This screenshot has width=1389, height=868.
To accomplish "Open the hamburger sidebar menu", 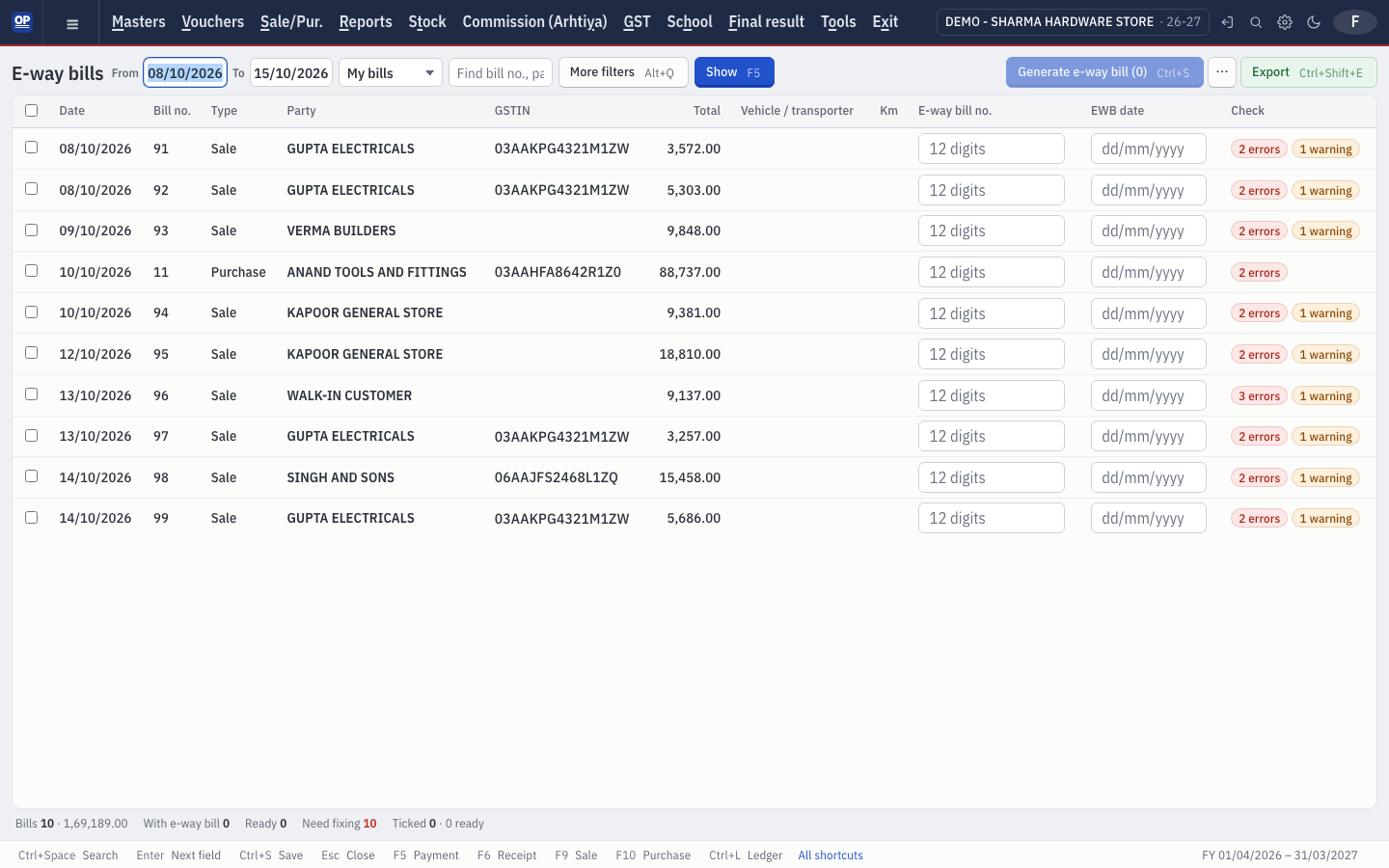I will coord(72,23).
